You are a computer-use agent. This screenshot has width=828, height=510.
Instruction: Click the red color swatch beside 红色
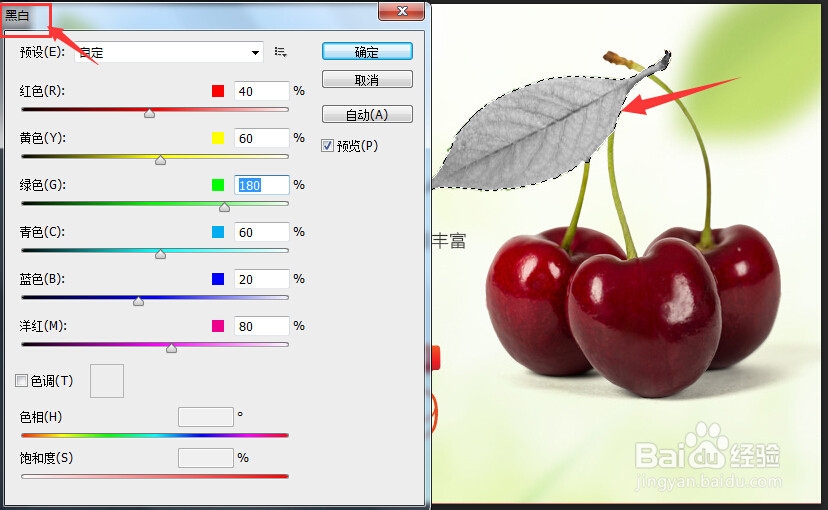click(x=218, y=91)
